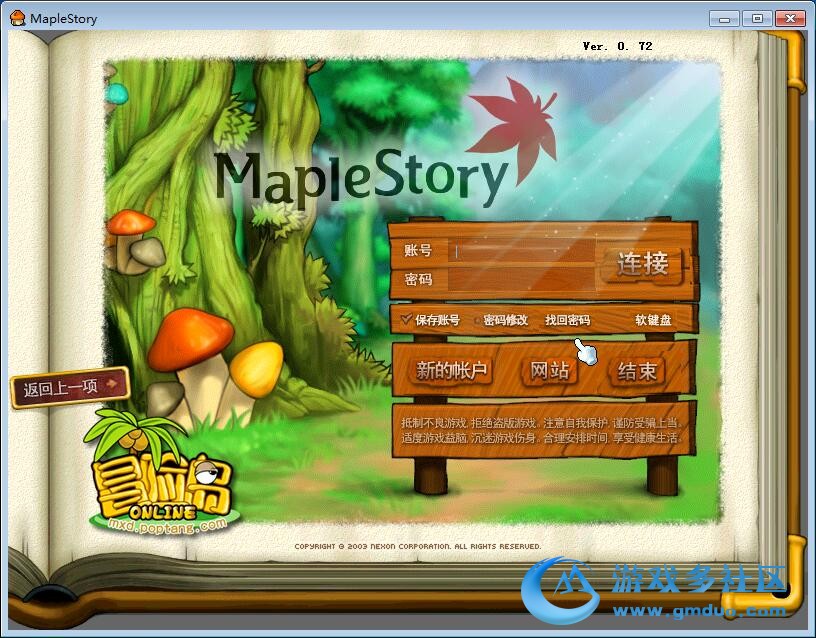Open the 软键盘 soft keyboard
This screenshot has width=816, height=638.
click(653, 320)
